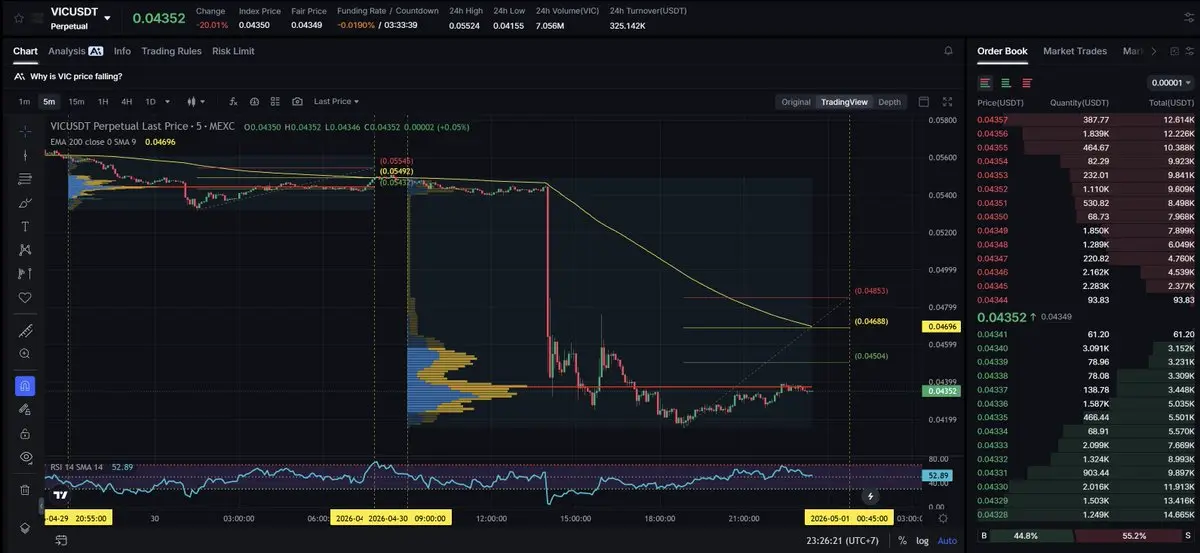Screen dimensions: 1200x553
Task: Switch to the Chart tab
Action: tap(25, 51)
